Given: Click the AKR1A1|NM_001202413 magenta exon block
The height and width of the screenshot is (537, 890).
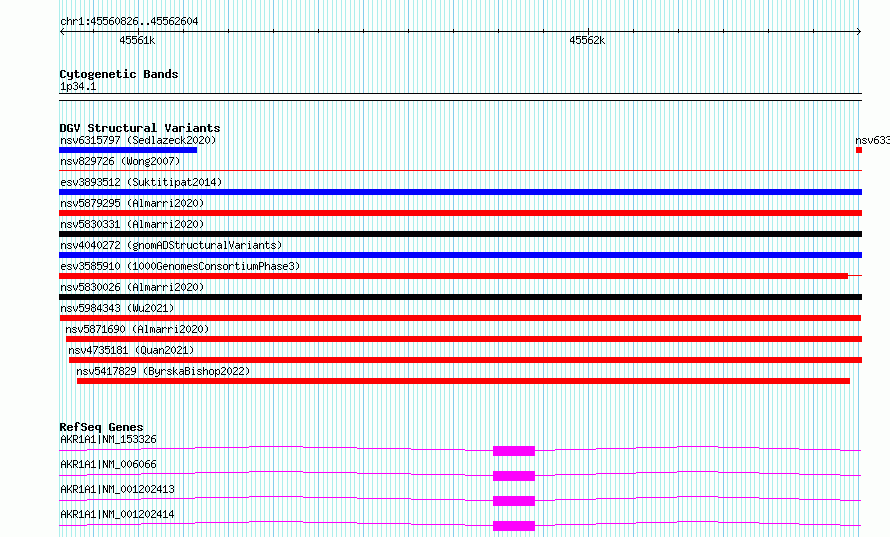Looking at the screenshot, I should pos(514,501).
